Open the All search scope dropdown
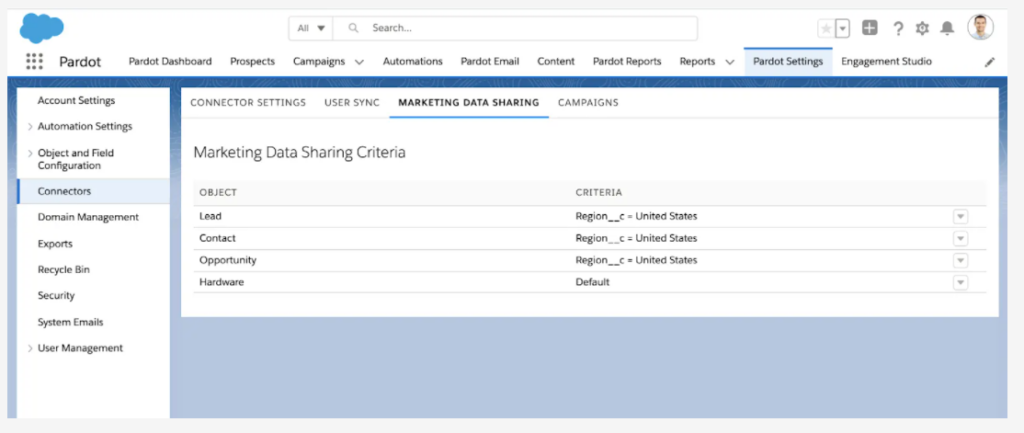This screenshot has width=1024, height=433. [312, 28]
